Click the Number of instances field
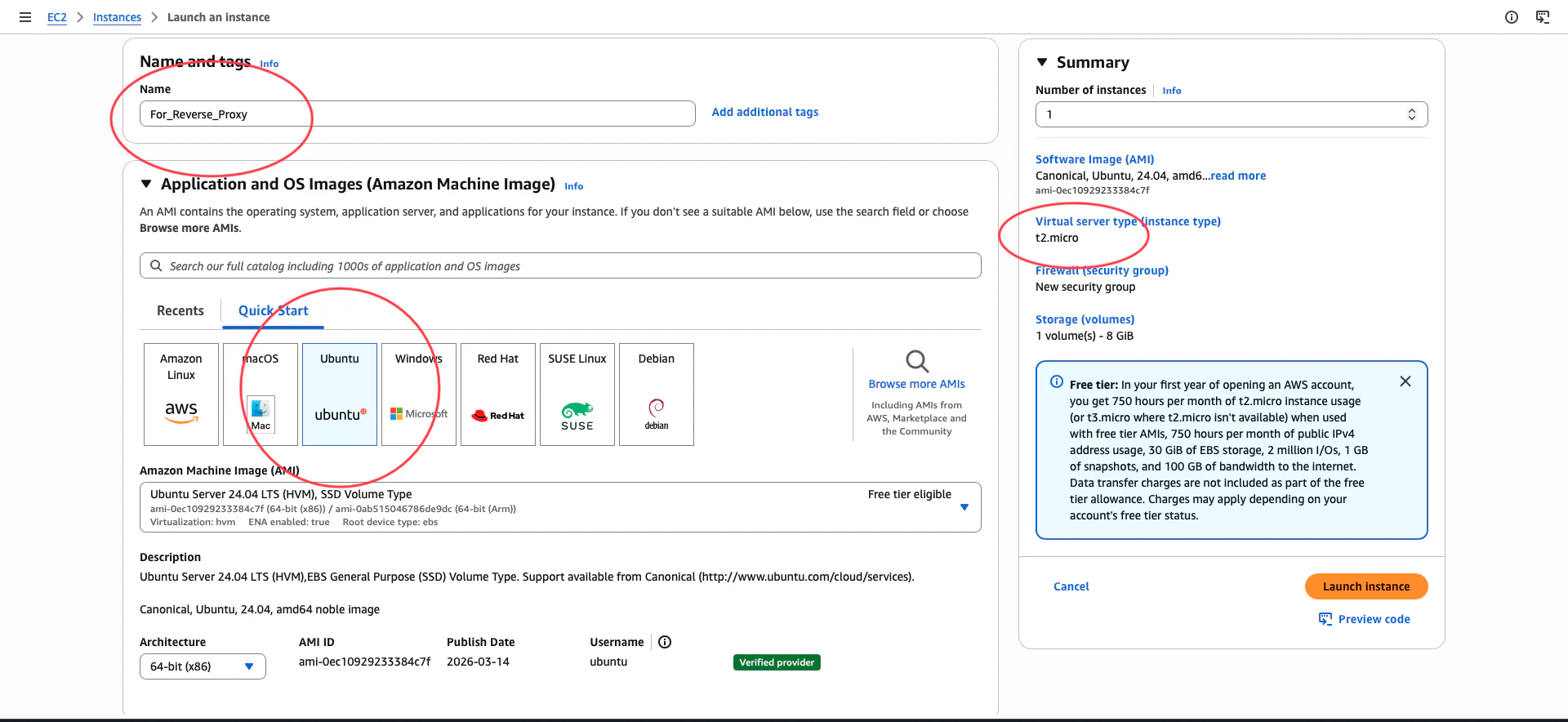This screenshot has height=722, width=1568. [x=1232, y=114]
